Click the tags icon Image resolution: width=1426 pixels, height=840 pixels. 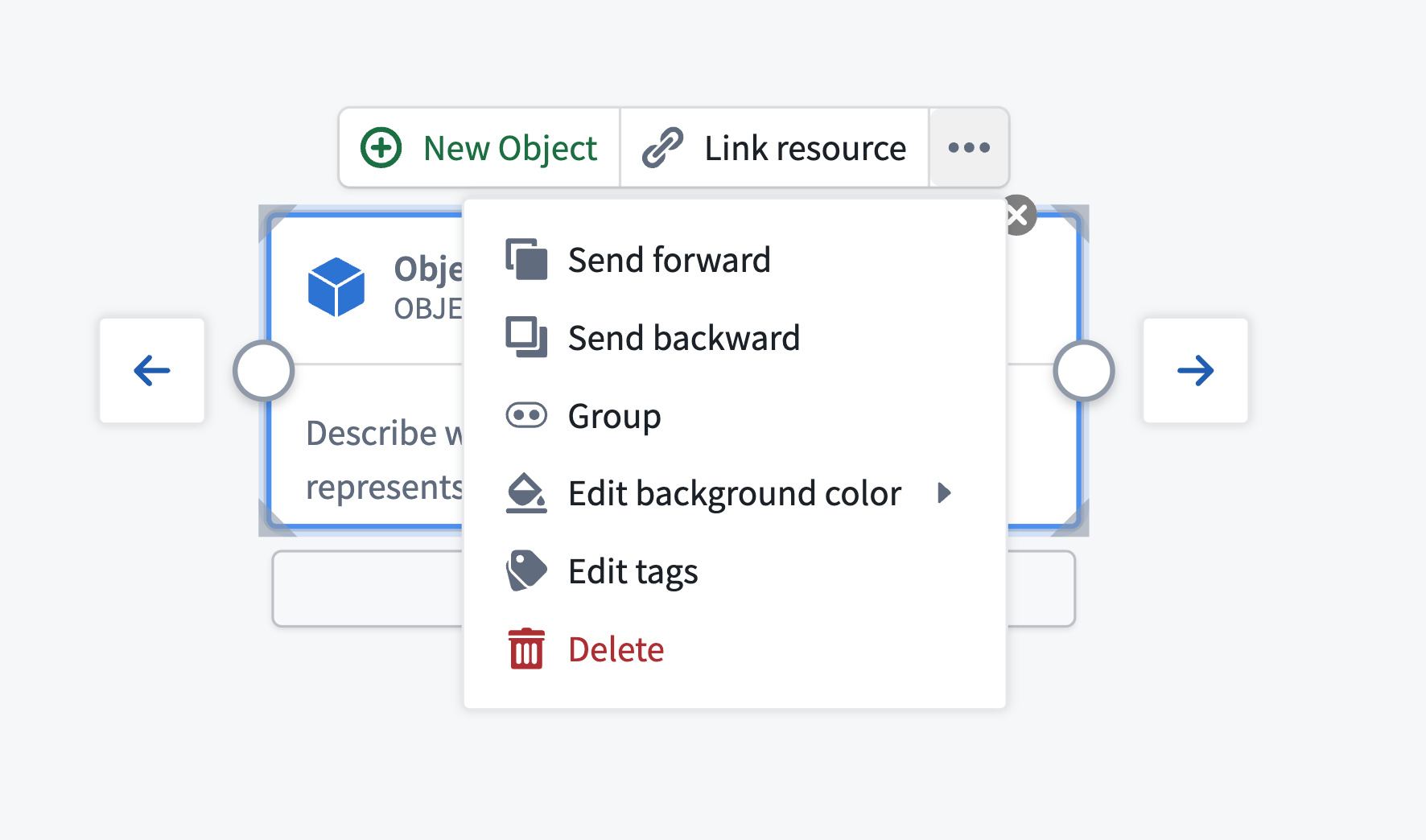tap(526, 570)
